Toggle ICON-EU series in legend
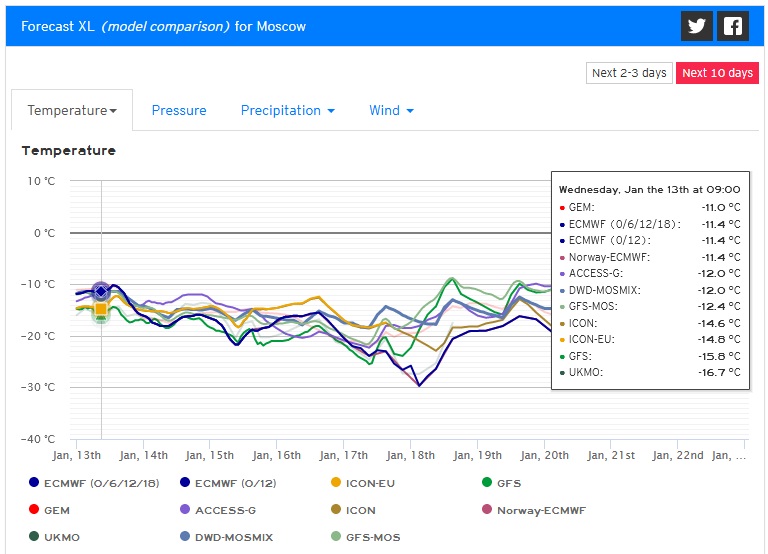The image size is (768, 554). [x=362, y=483]
